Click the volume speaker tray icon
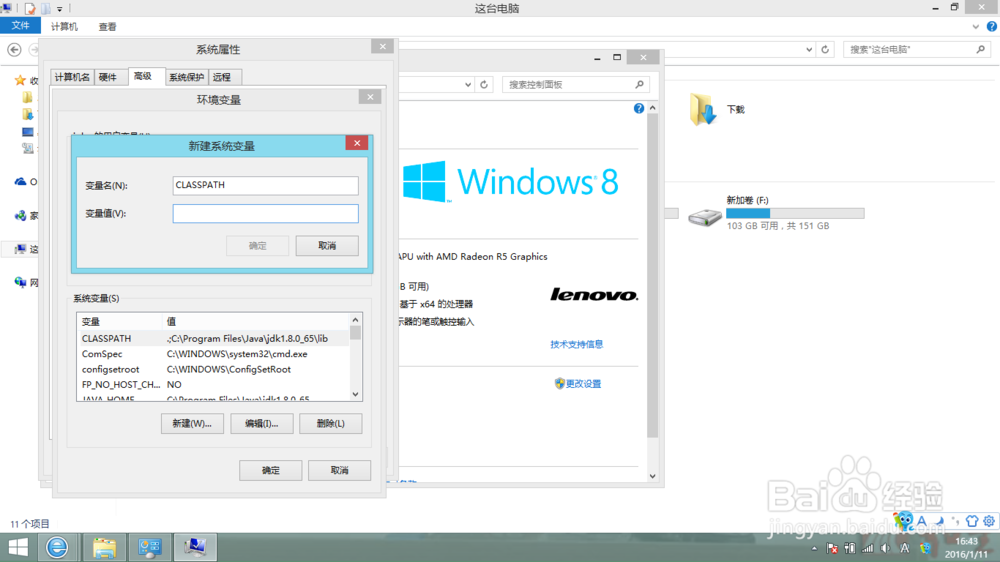Viewport: 1000px width, 562px height. [x=885, y=548]
